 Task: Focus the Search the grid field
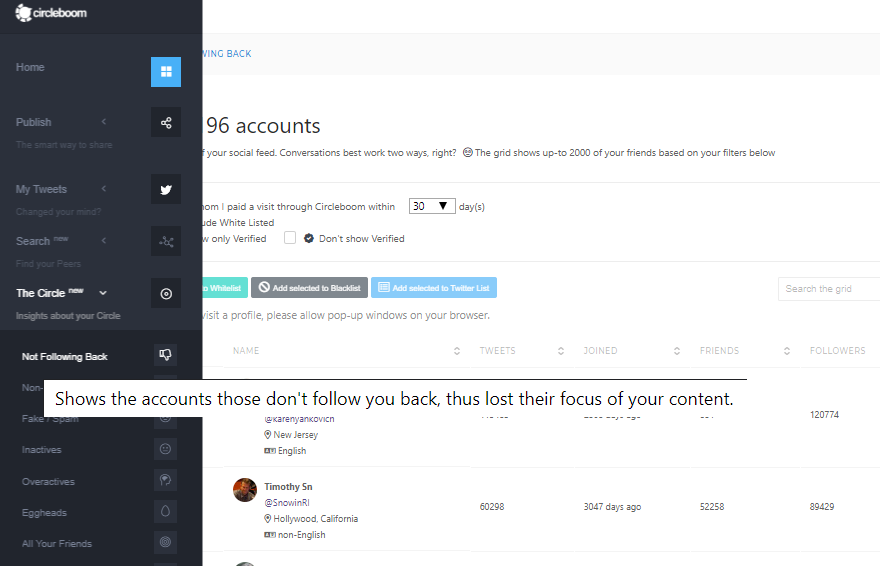click(829, 289)
